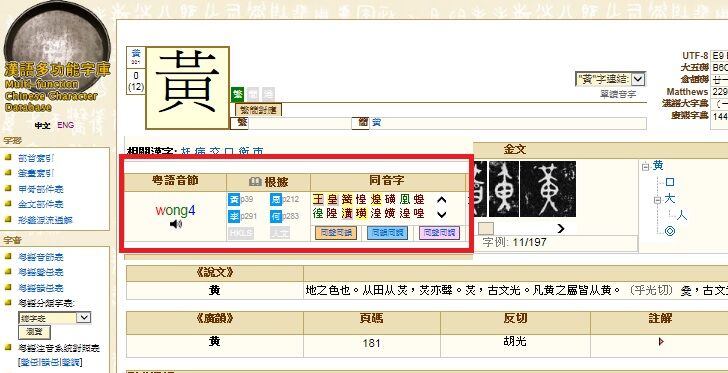Image resolution: width=728 pixels, height=373 pixels.
Task: Play the wong4 pronunciation speaker icon
Action: point(176,224)
